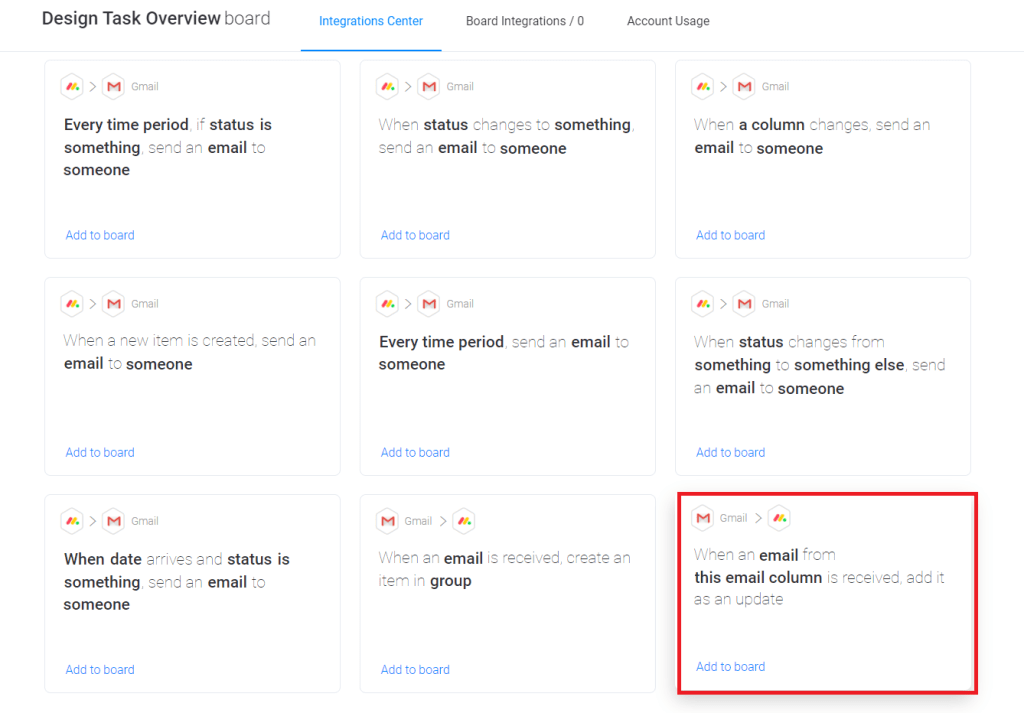Add 'When an email is received, create item' recipe
Image resolution: width=1024 pixels, height=713 pixels.
[415, 670]
